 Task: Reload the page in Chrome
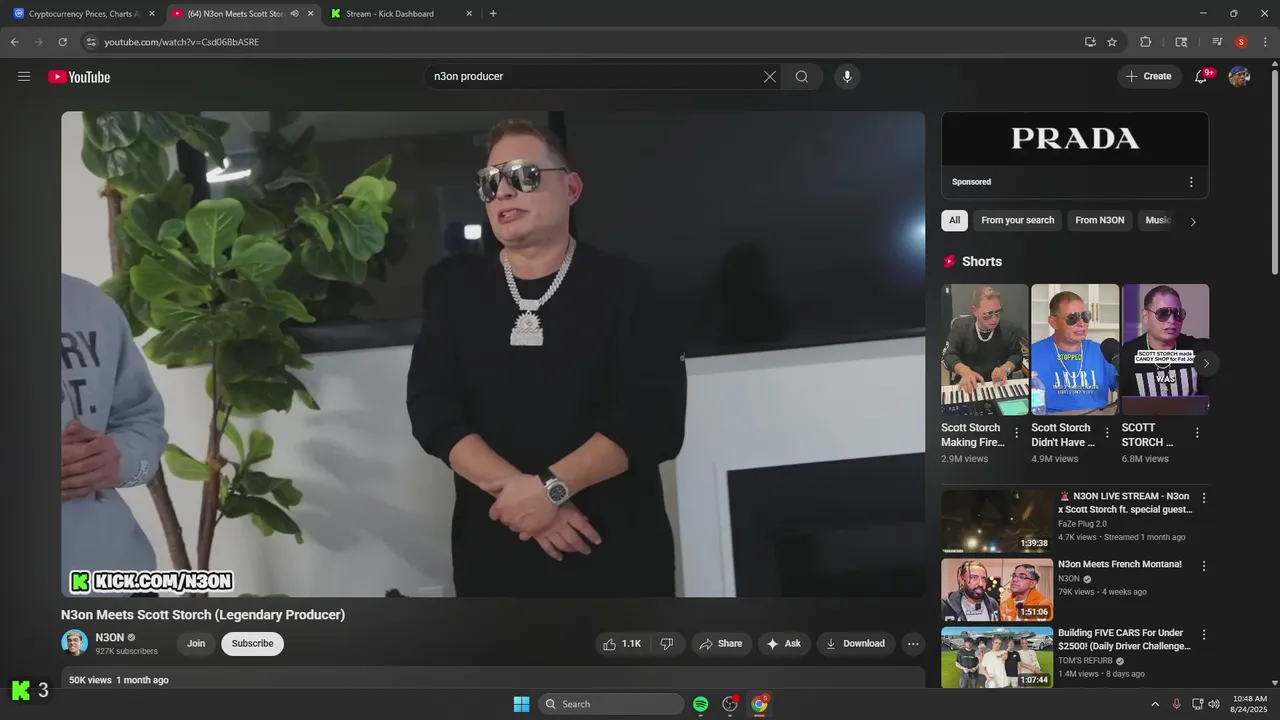[62, 42]
